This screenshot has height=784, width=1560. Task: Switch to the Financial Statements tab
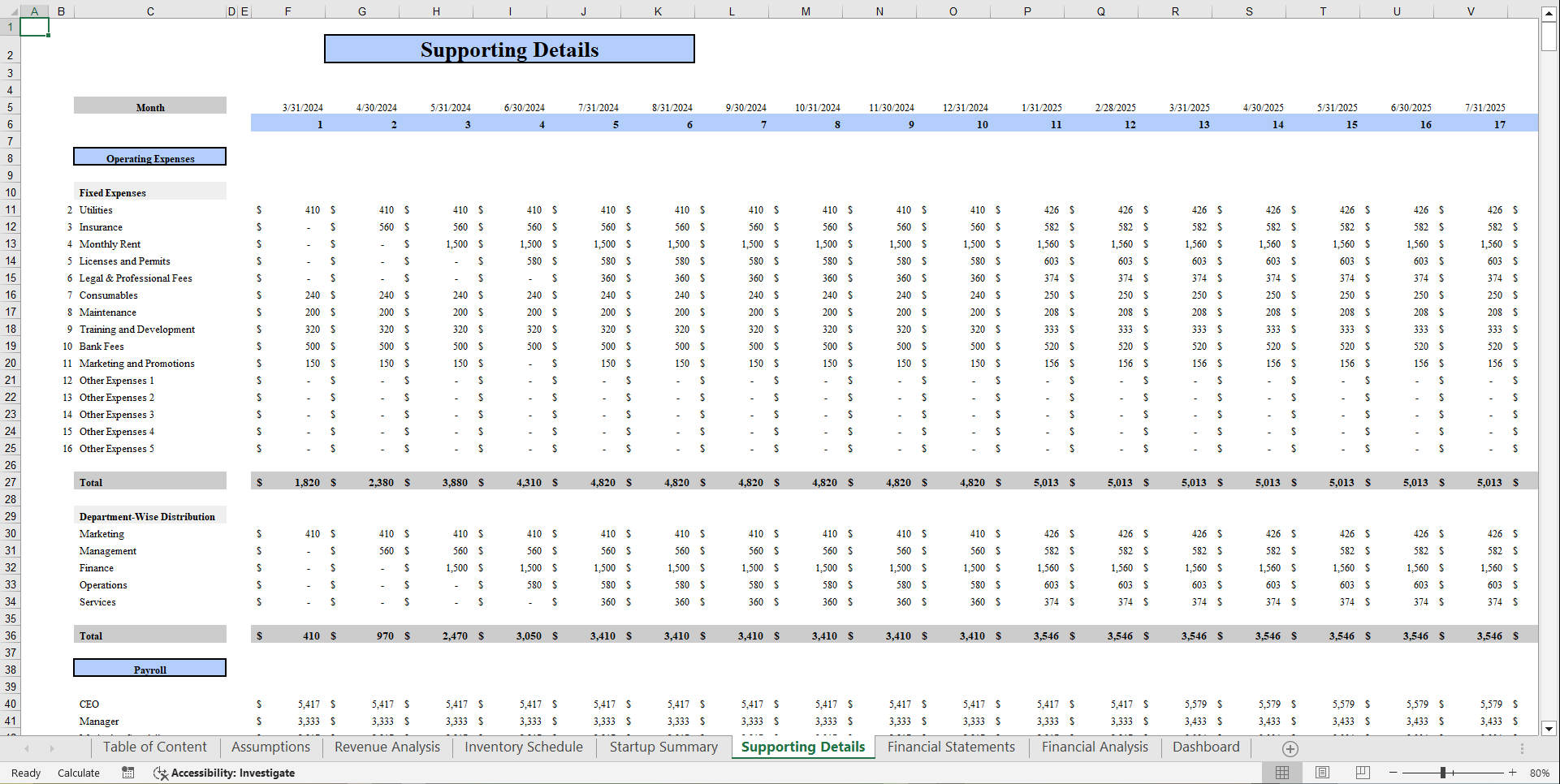pos(951,747)
